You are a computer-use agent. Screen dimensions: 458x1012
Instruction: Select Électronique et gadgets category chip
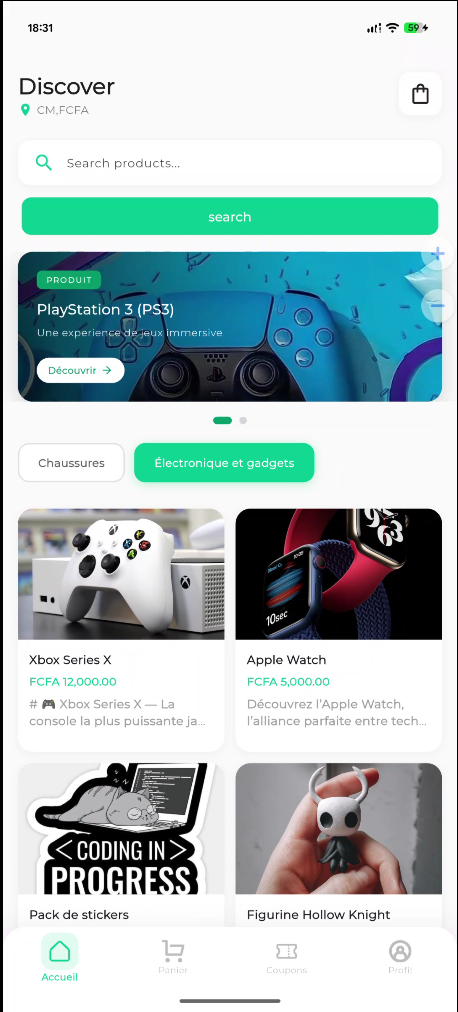point(224,463)
